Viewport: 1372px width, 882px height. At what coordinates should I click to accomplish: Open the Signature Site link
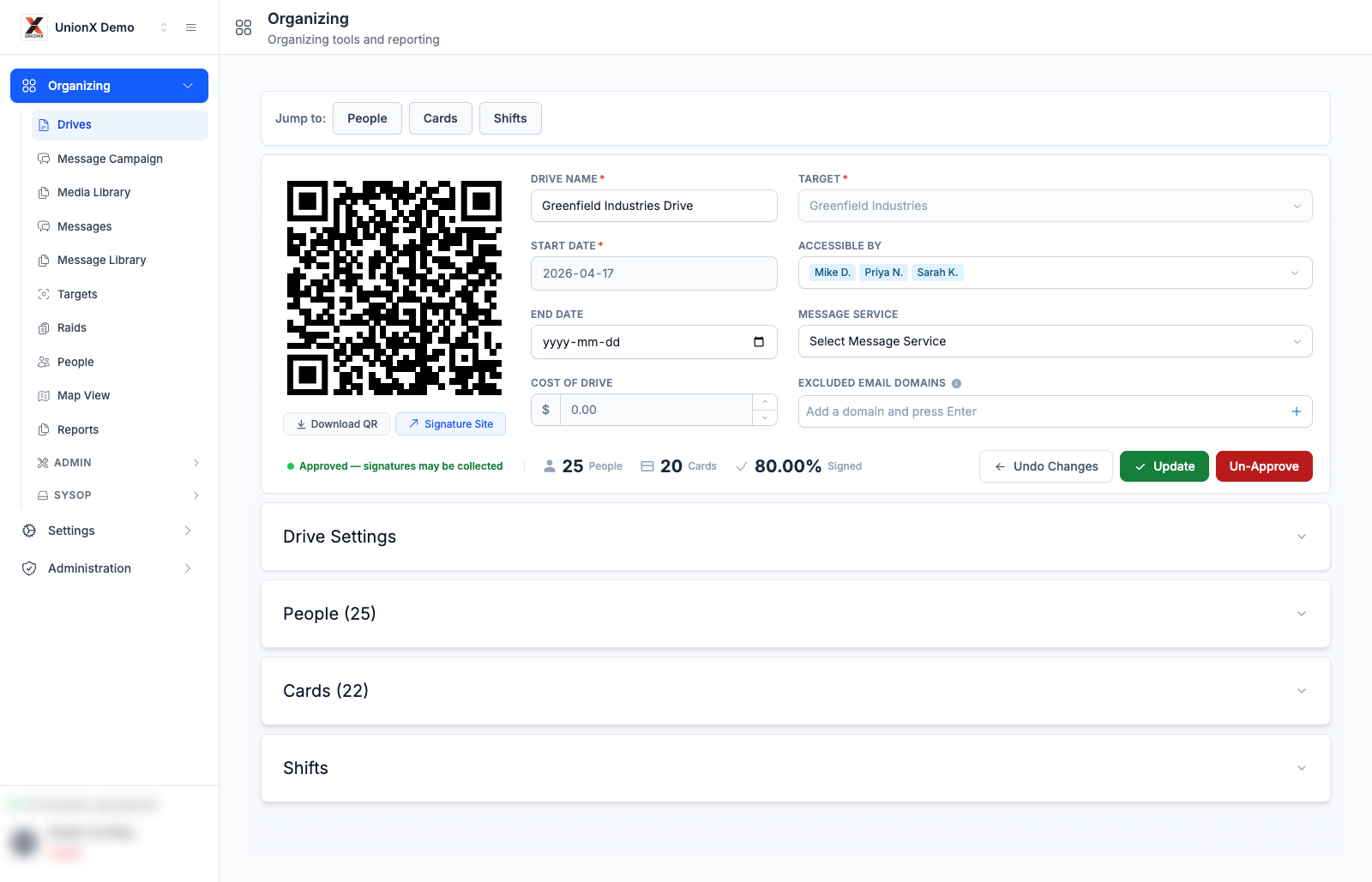pyautogui.click(x=450, y=424)
